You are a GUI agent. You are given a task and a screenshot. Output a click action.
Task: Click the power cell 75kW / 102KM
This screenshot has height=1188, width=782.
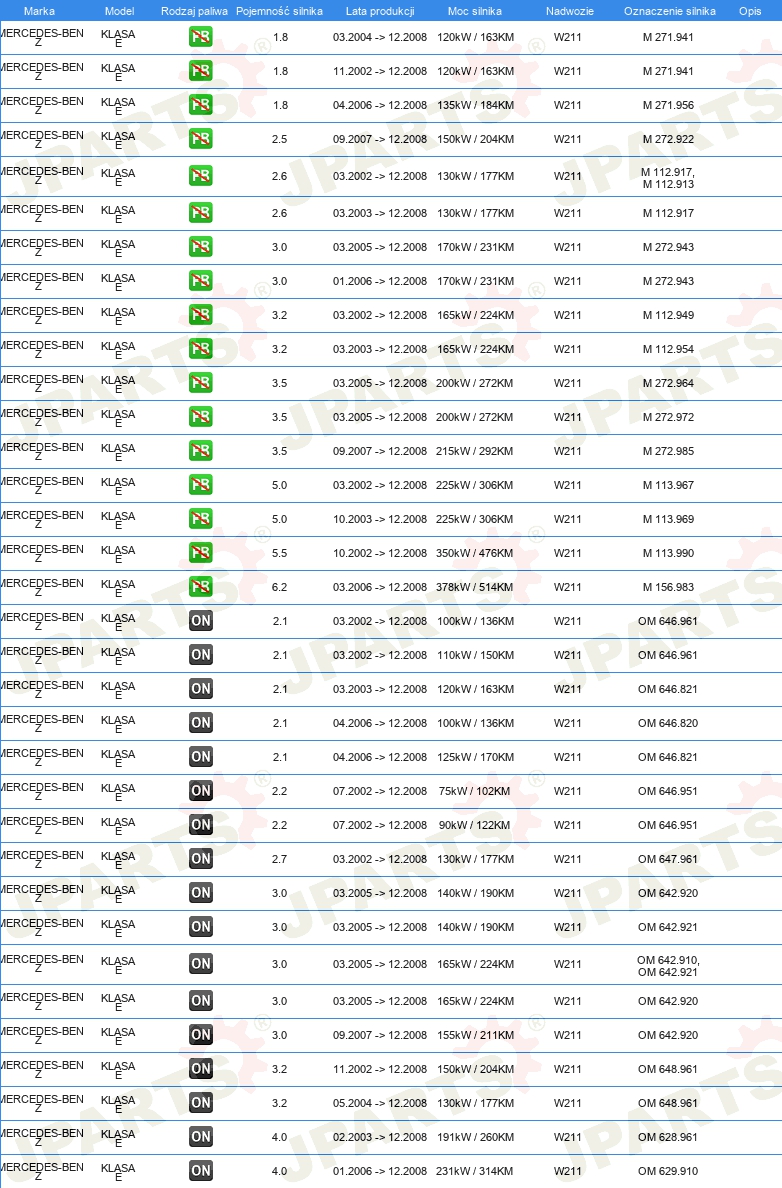coord(474,791)
